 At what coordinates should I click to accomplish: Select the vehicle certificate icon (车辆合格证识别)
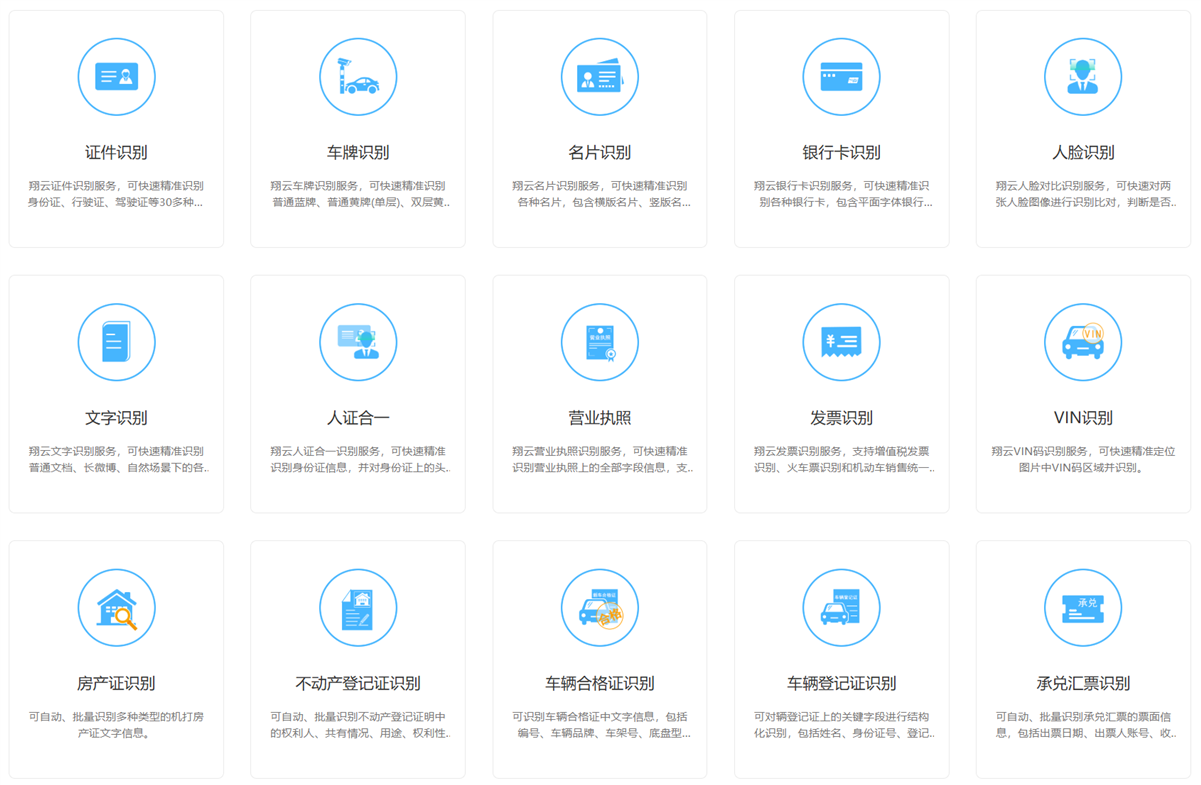point(600,608)
